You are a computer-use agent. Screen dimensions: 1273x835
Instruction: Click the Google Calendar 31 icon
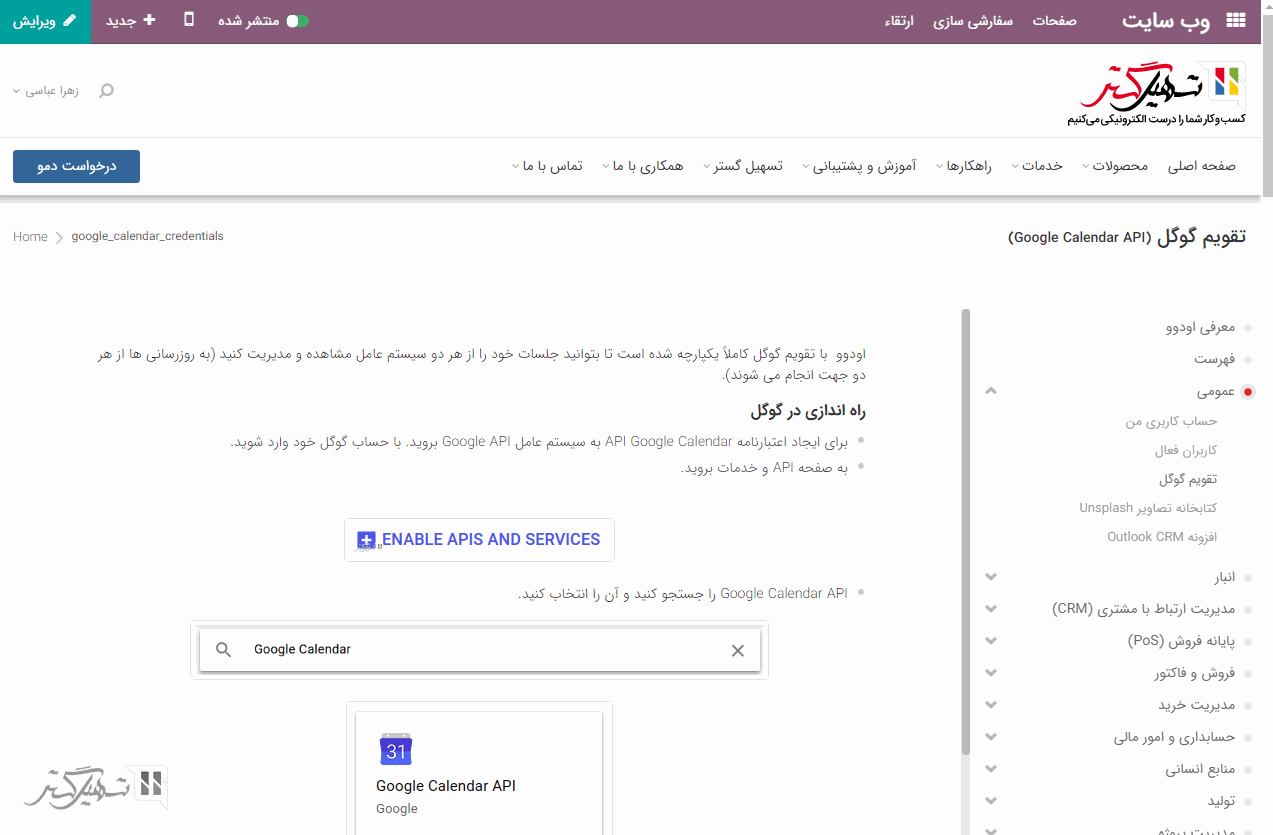(x=396, y=749)
